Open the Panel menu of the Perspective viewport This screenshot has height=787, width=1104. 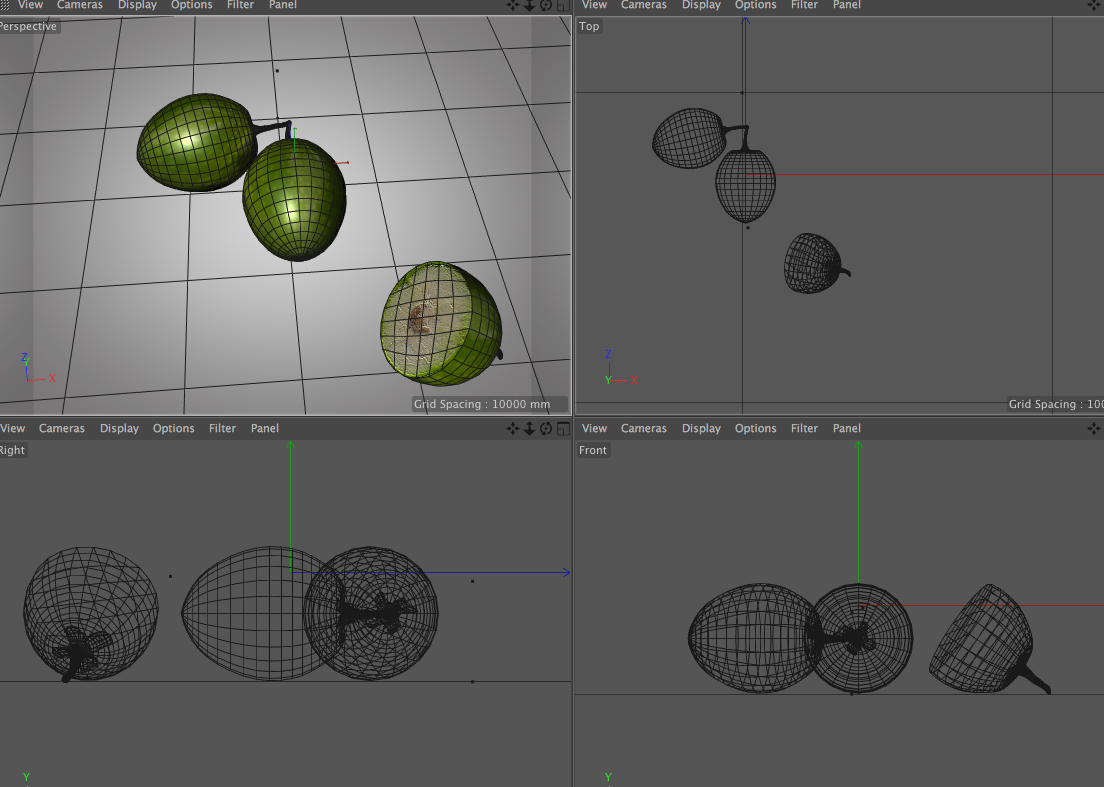point(283,5)
